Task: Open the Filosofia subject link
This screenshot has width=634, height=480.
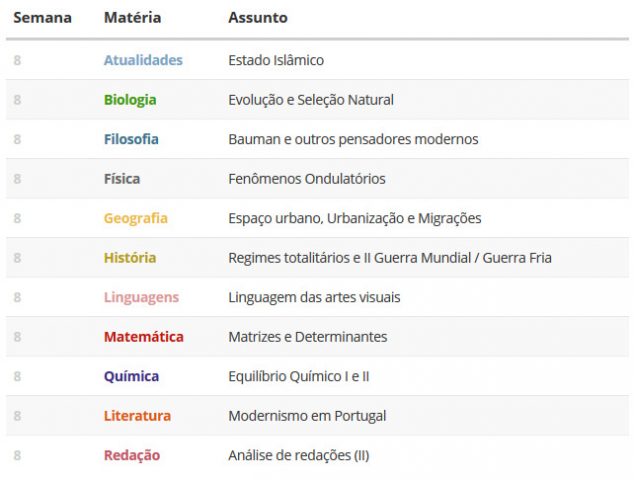Action: [131, 139]
